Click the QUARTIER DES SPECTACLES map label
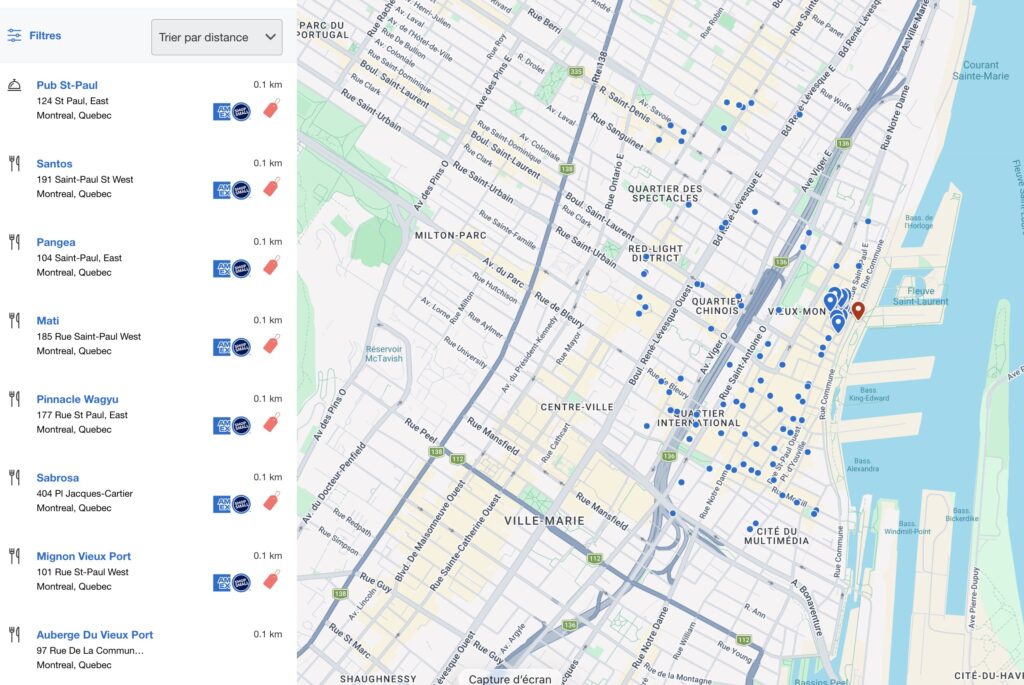 pyautogui.click(x=665, y=193)
